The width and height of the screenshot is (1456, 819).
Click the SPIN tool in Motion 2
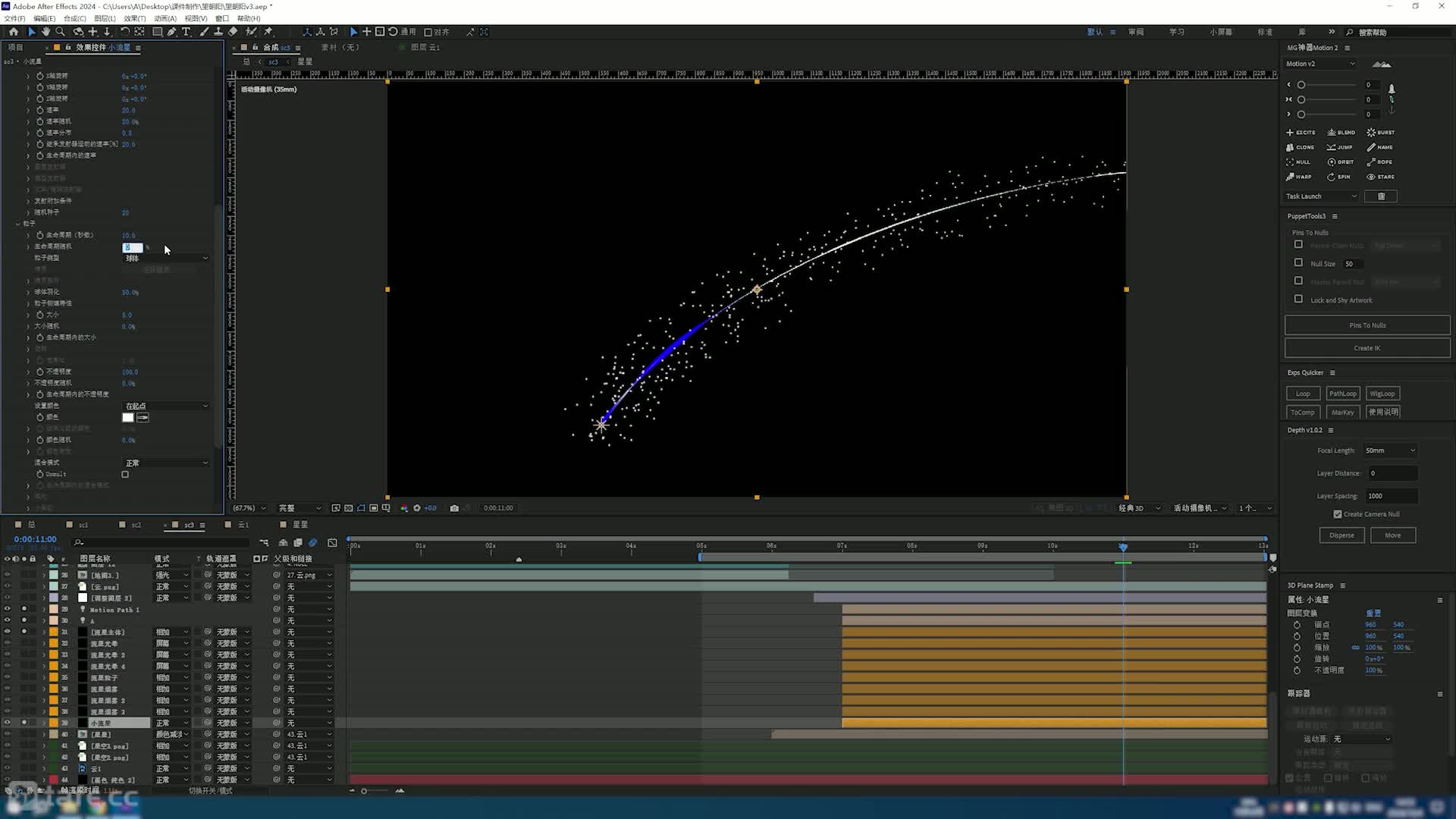click(1338, 177)
